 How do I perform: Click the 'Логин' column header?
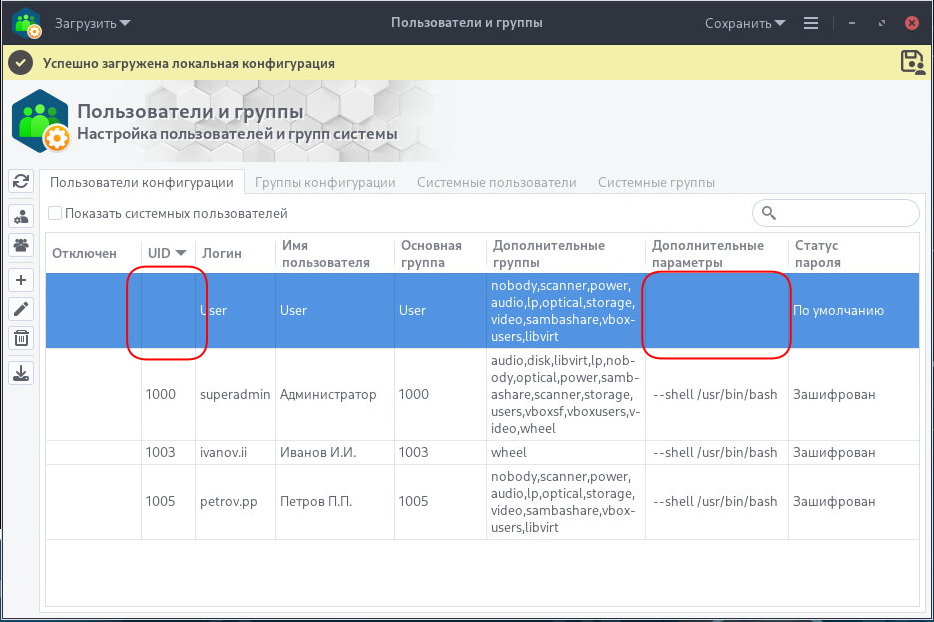[222, 253]
